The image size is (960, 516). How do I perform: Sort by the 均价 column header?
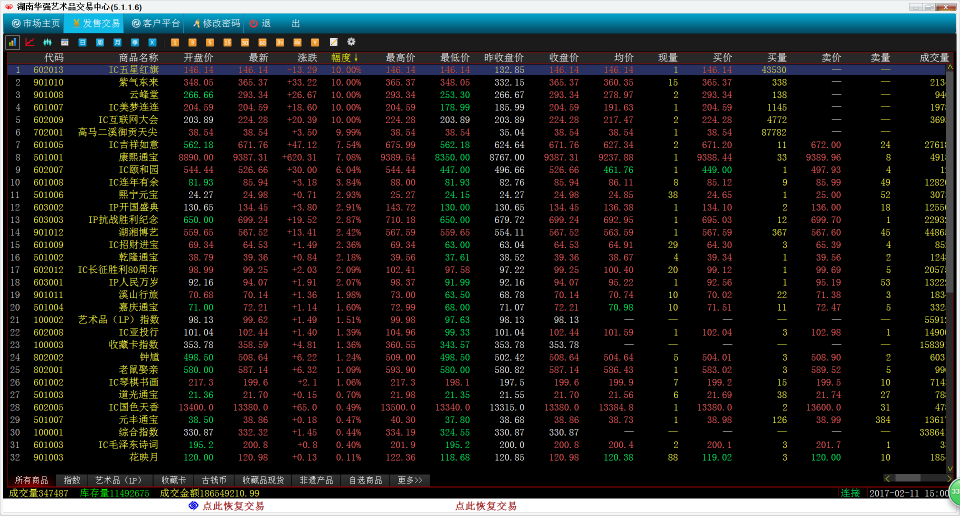pyautogui.click(x=623, y=58)
